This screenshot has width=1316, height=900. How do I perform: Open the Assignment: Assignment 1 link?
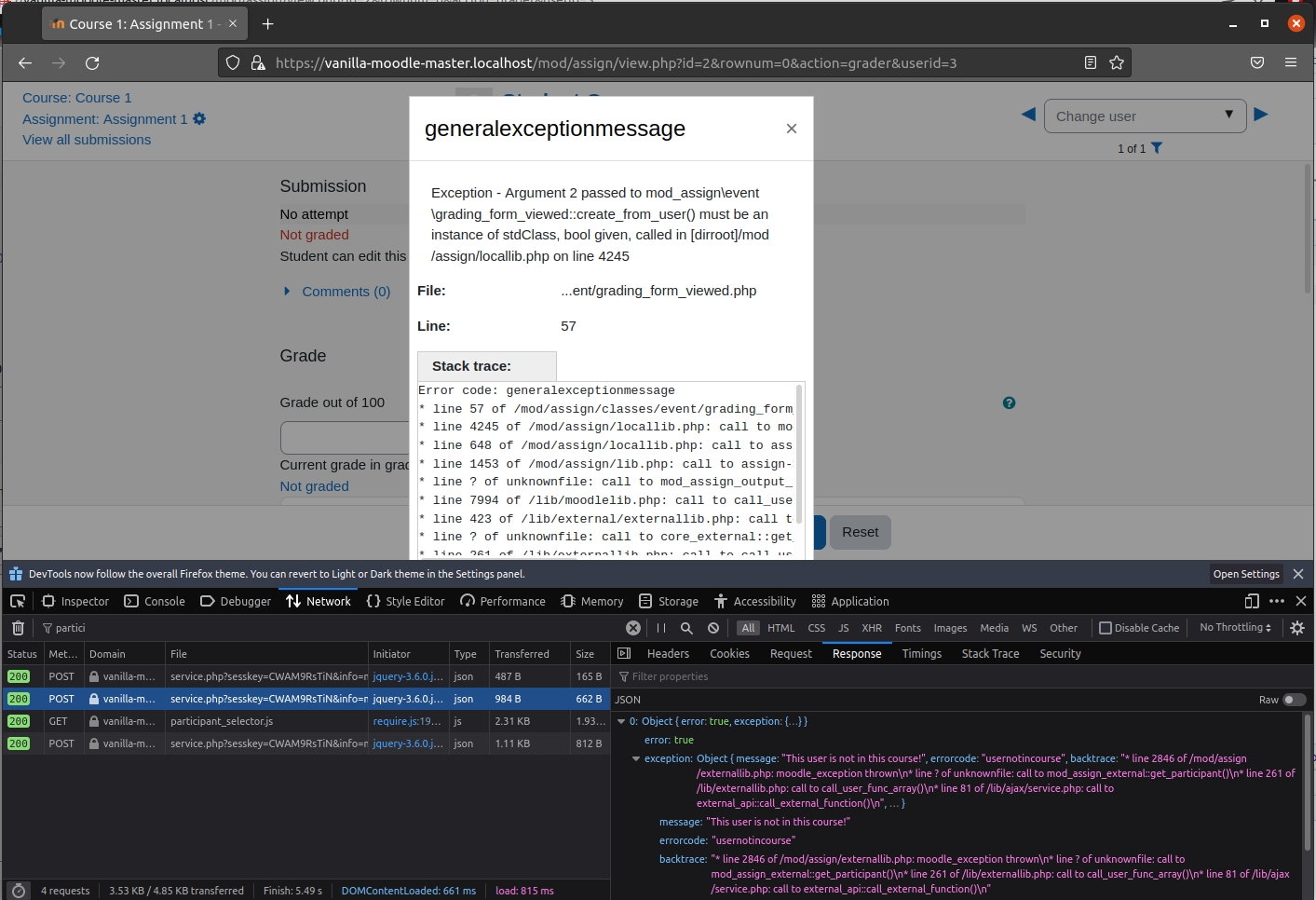[104, 119]
